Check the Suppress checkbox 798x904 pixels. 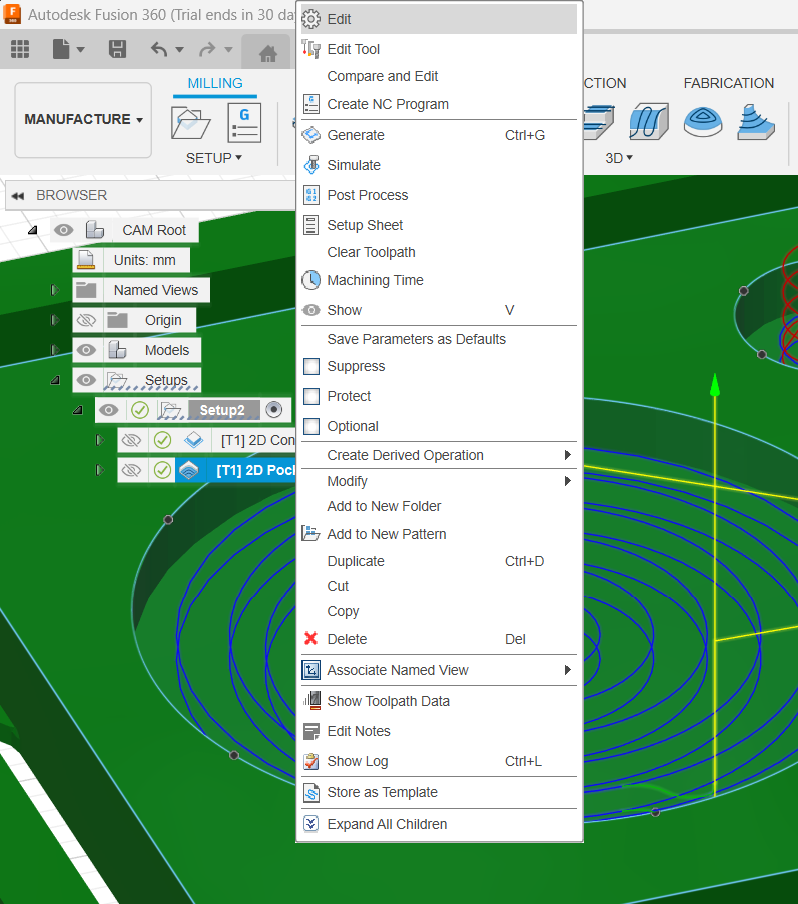point(311,366)
